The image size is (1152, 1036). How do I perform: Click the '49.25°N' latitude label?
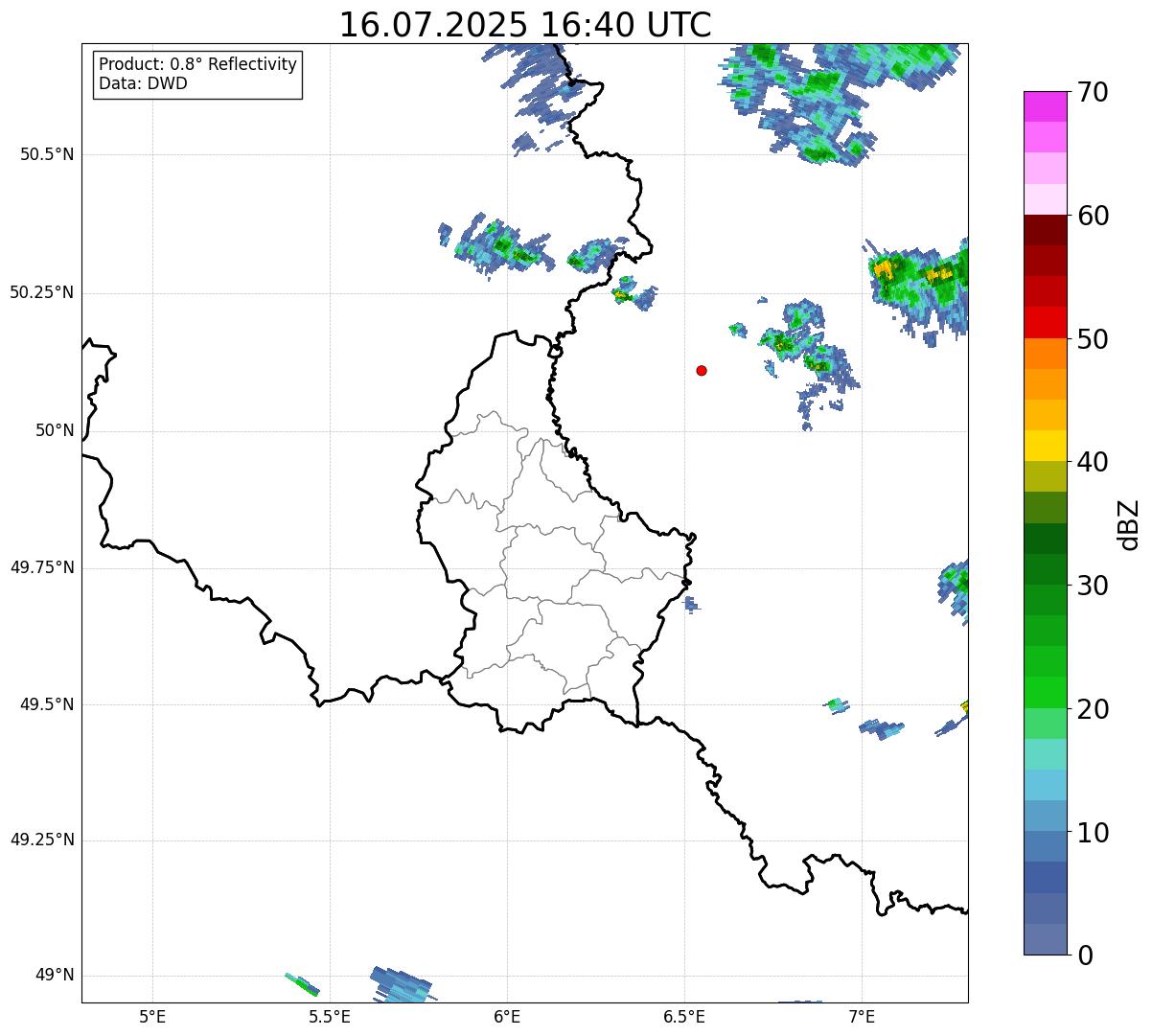[42, 840]
